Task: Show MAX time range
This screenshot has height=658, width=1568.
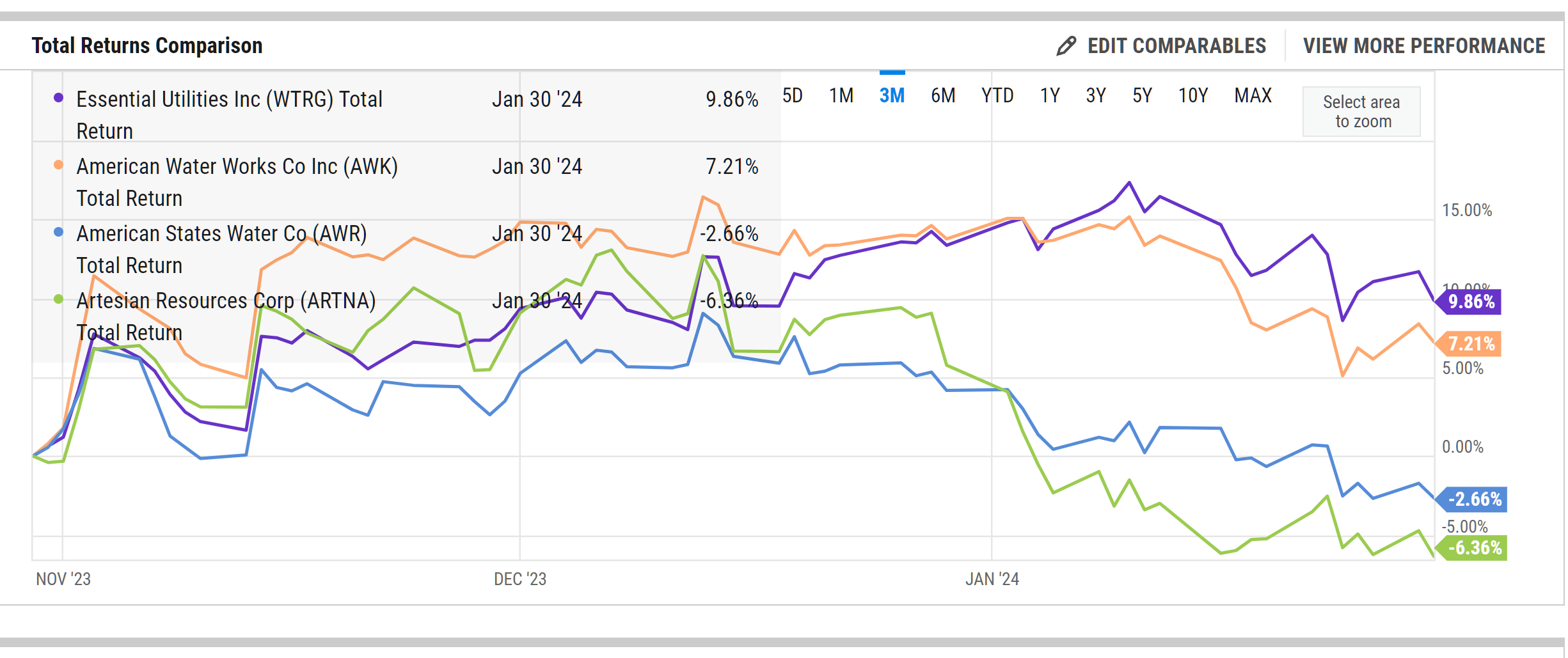Action: [x=1253, y=96]
